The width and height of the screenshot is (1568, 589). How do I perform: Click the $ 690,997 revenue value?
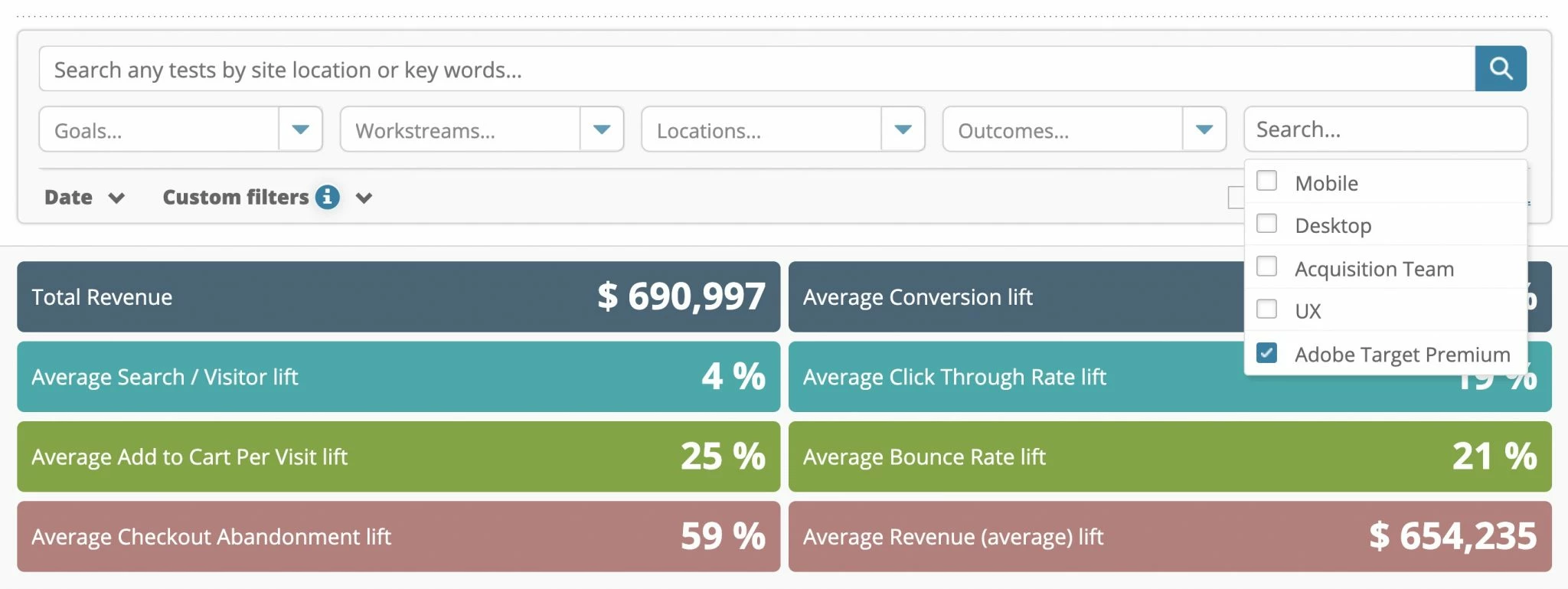pos(681,296)
